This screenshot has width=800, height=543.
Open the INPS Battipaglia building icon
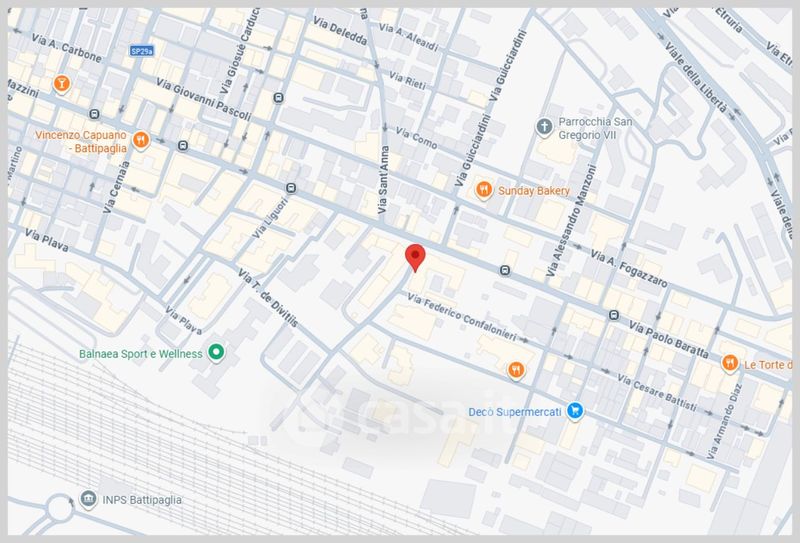pyautogui.click(x=87, y=499)
